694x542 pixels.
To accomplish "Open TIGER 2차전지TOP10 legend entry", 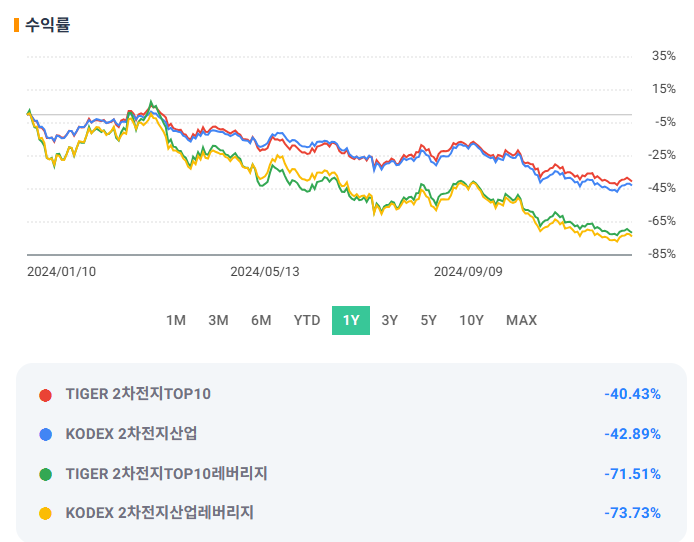I will (x=138, y=394).
